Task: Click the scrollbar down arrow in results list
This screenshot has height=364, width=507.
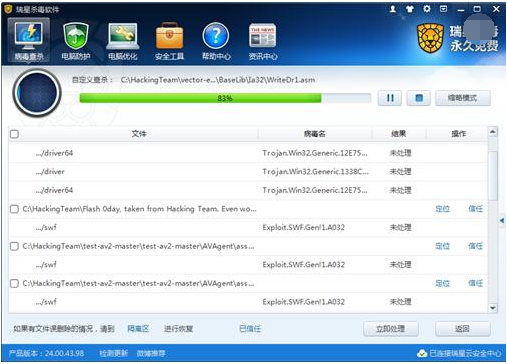Action: tap(493, 308)
